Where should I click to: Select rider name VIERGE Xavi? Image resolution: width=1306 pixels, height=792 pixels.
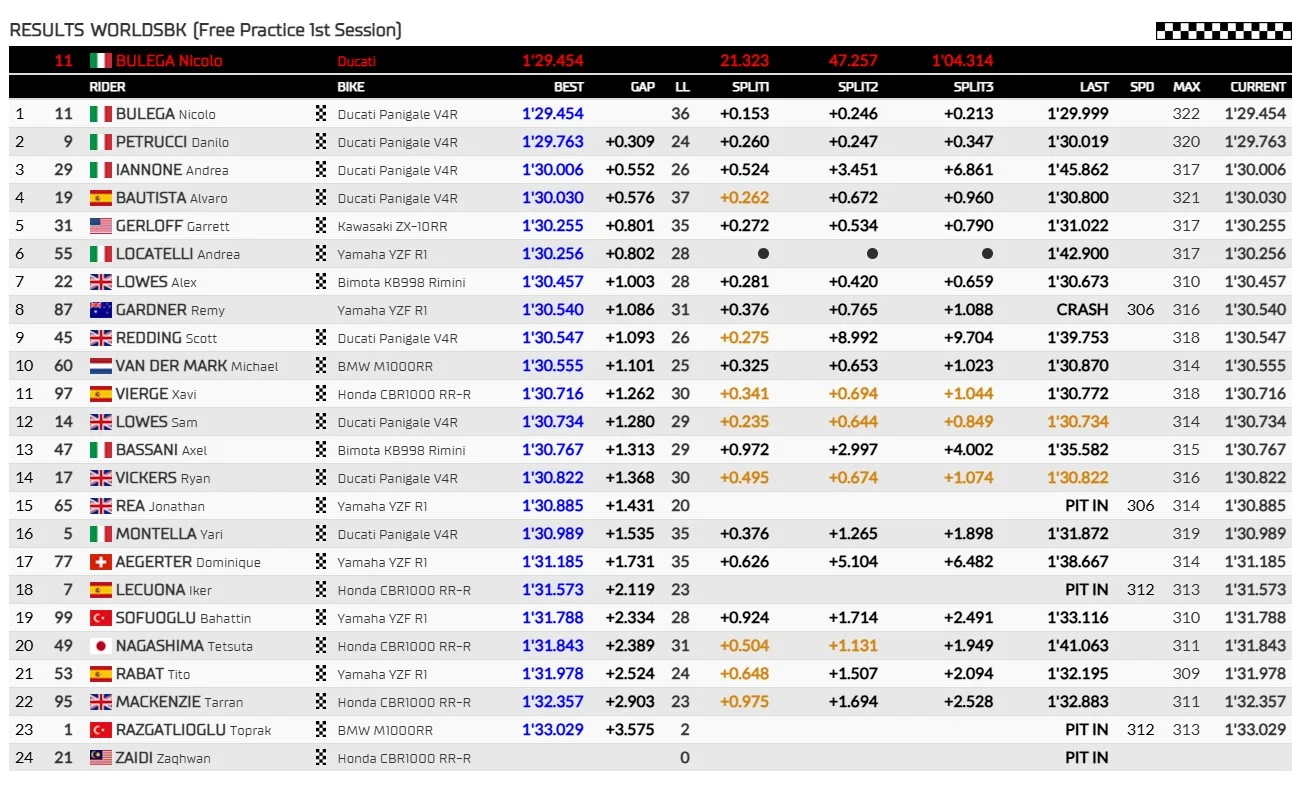coord(156,394)
